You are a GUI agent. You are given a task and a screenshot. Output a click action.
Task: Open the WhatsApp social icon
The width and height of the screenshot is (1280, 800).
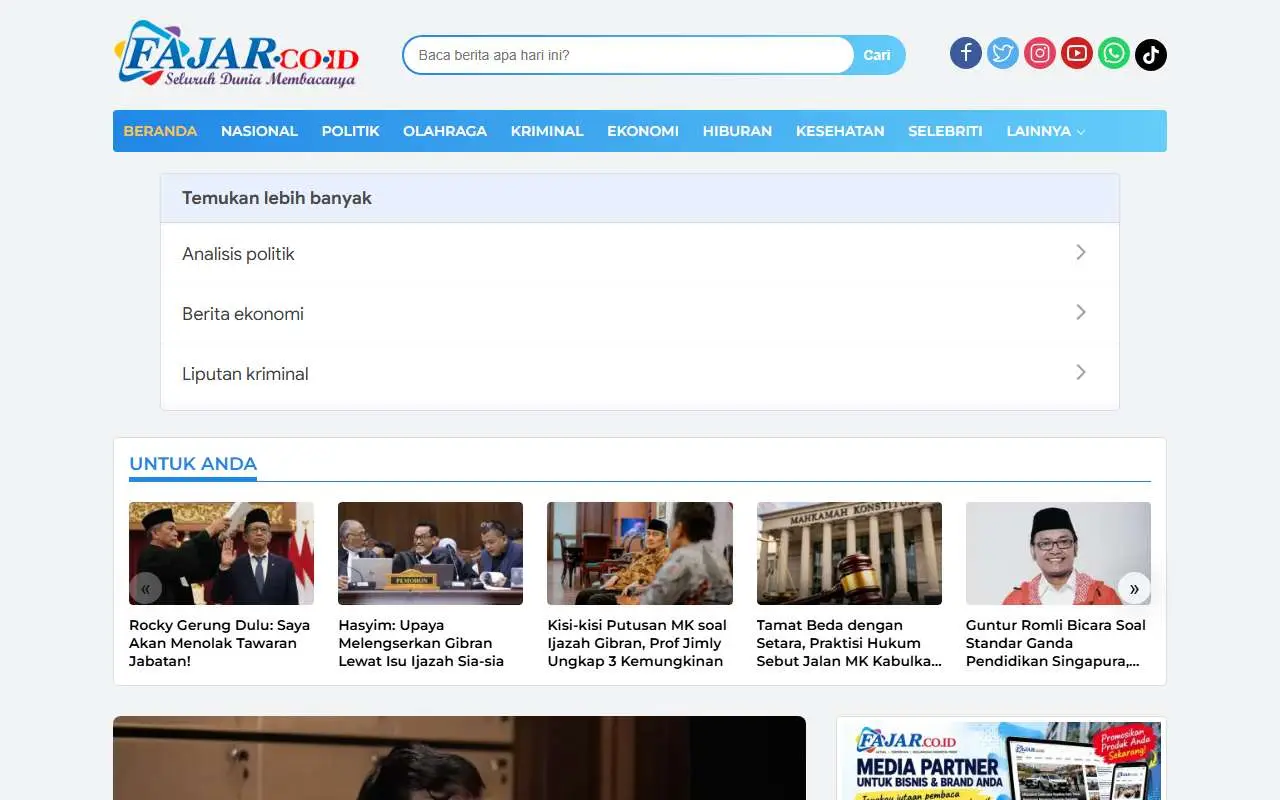click(1114, 53)
